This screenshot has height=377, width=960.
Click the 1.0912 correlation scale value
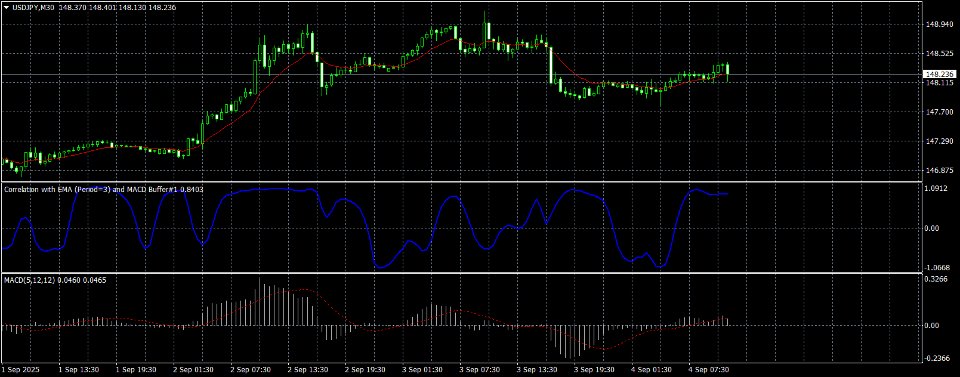pyautogui.click(x=937, y=189)
